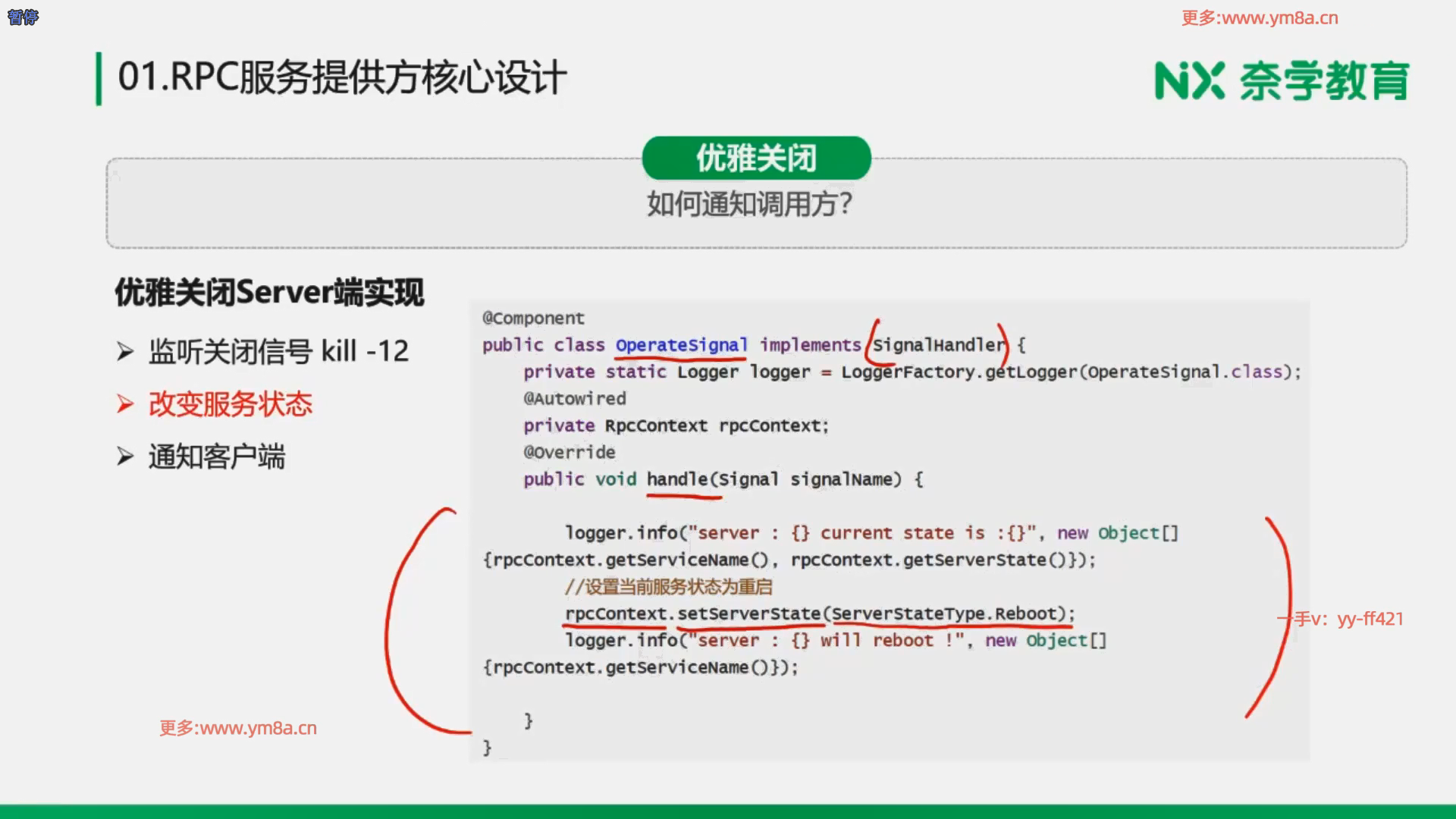Click arrow bullet beside 通知客户端
The height and width of the screenshot is (819, 1456).
coord(125,457)
